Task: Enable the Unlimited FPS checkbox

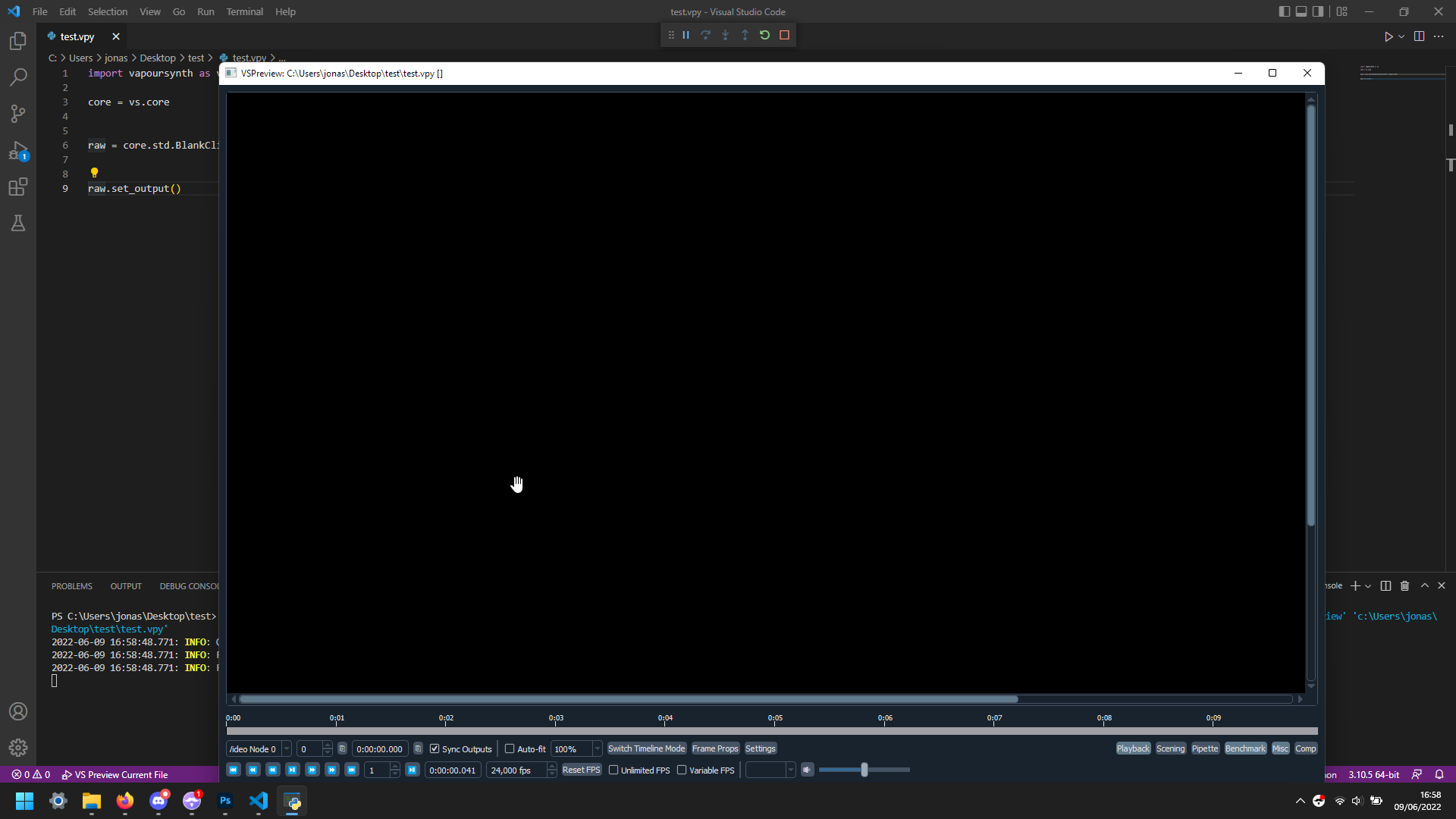Action: click(613, 770)
